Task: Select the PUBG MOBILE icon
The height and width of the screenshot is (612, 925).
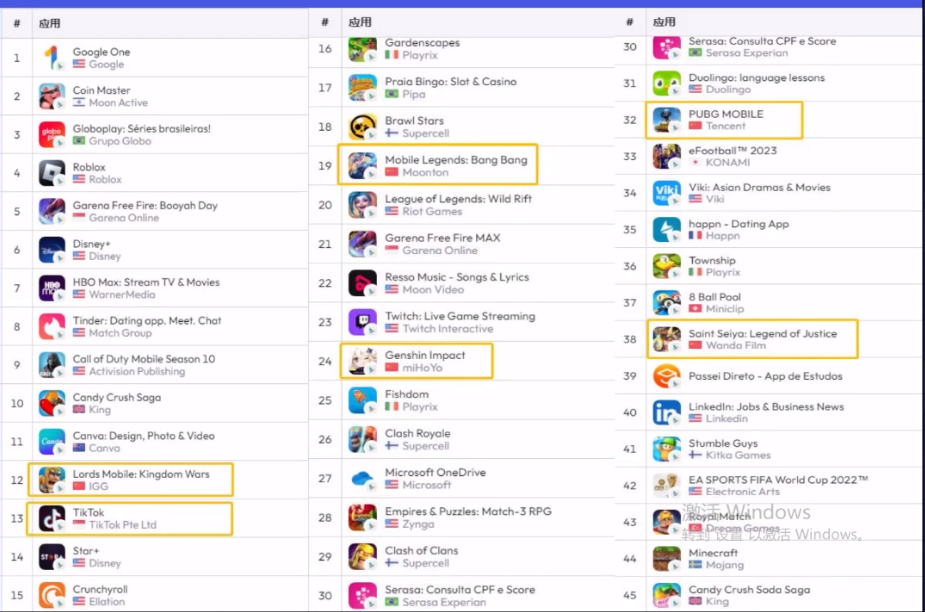Action: coord(667,120)
